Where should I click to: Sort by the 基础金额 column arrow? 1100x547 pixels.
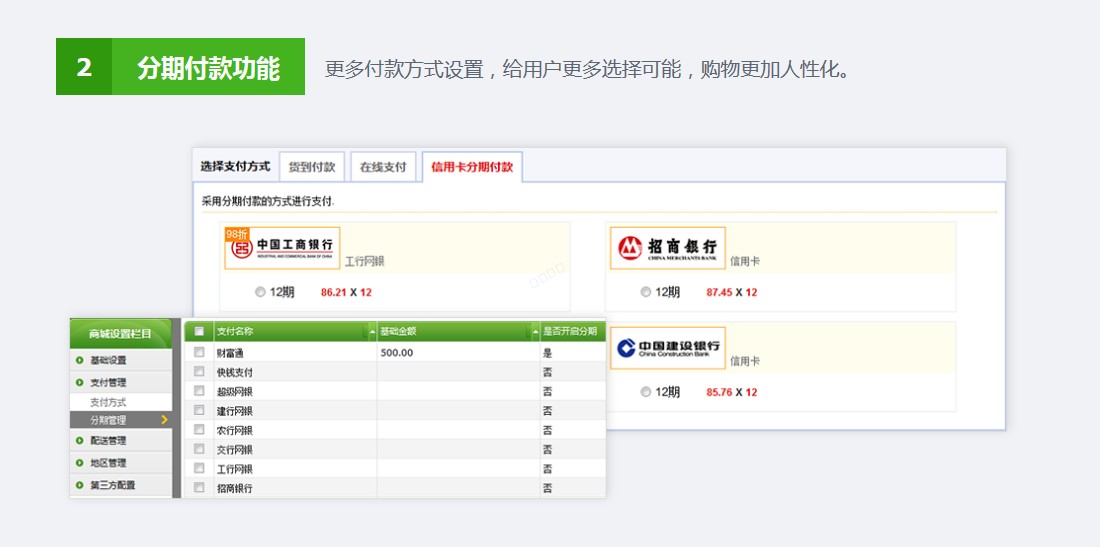pos(534,332)
